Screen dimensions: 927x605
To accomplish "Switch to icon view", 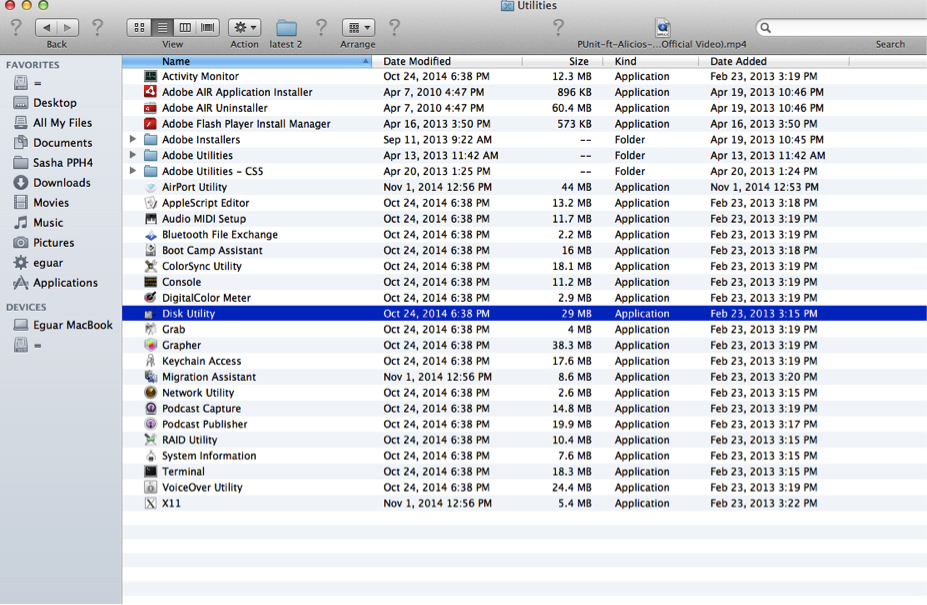I will [x=139, y=27].
